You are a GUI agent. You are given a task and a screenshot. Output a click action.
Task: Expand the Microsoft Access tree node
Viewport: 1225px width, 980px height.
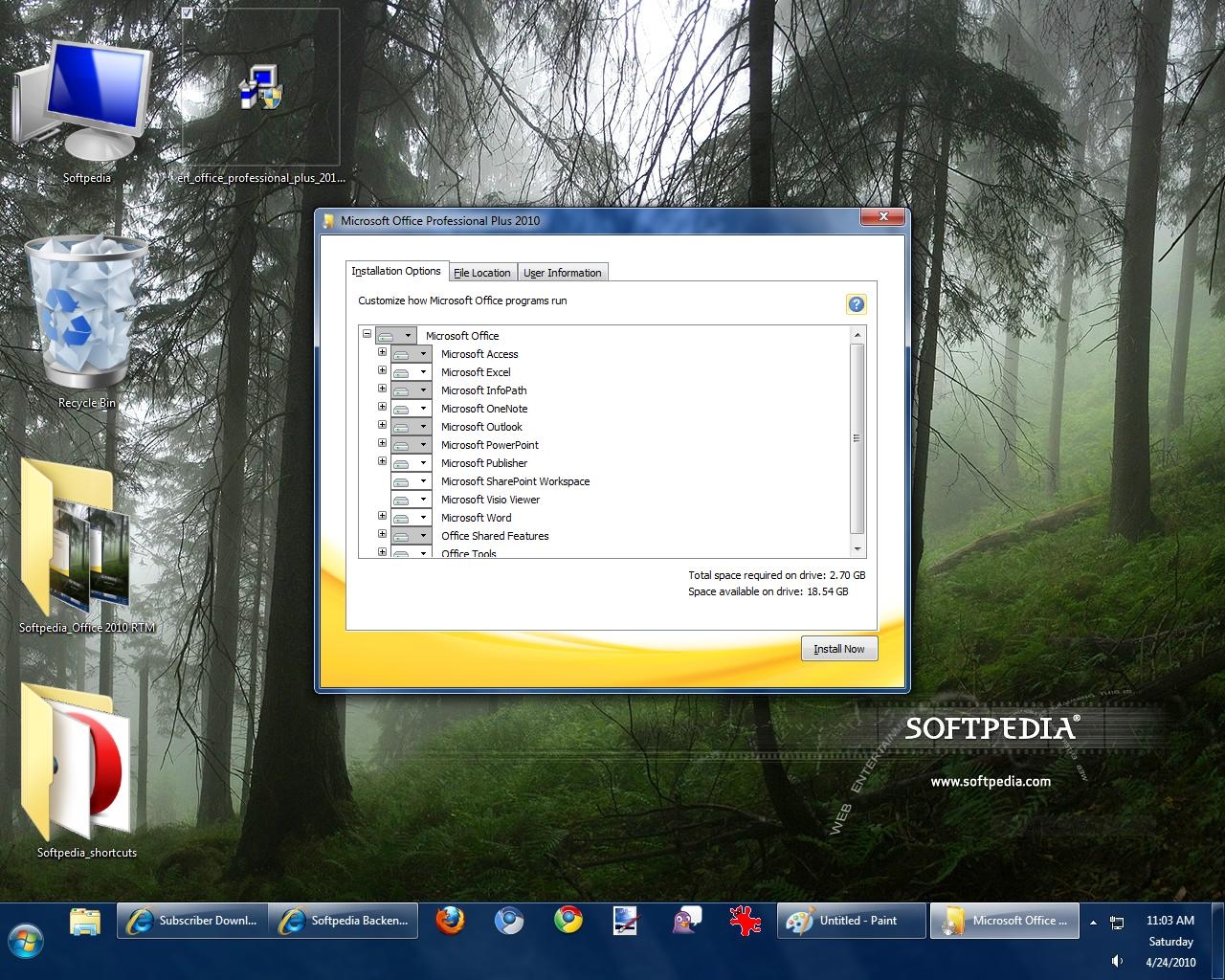382,352
